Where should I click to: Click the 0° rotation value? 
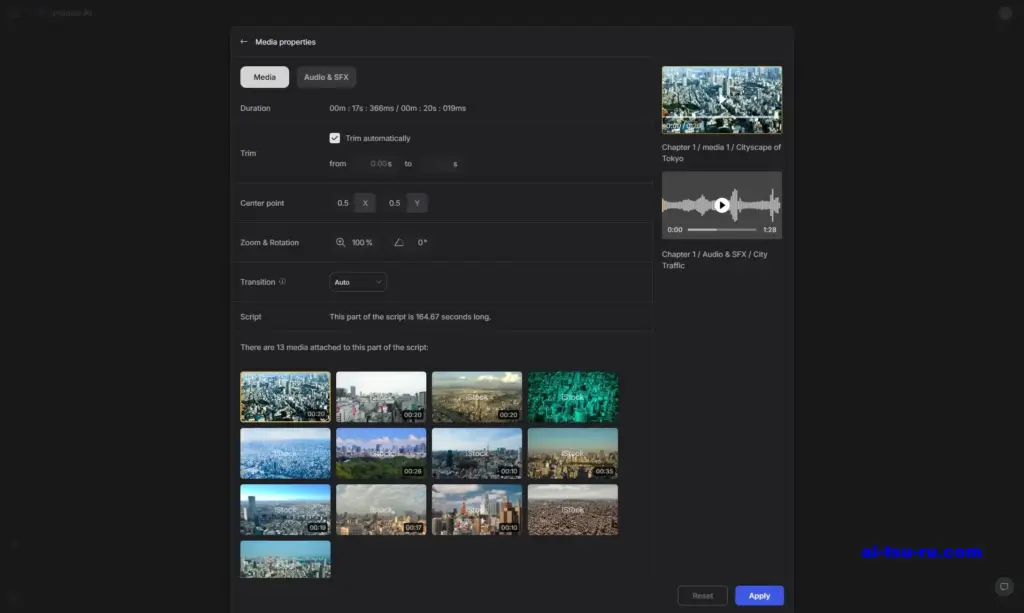click(x=423, y=242)
